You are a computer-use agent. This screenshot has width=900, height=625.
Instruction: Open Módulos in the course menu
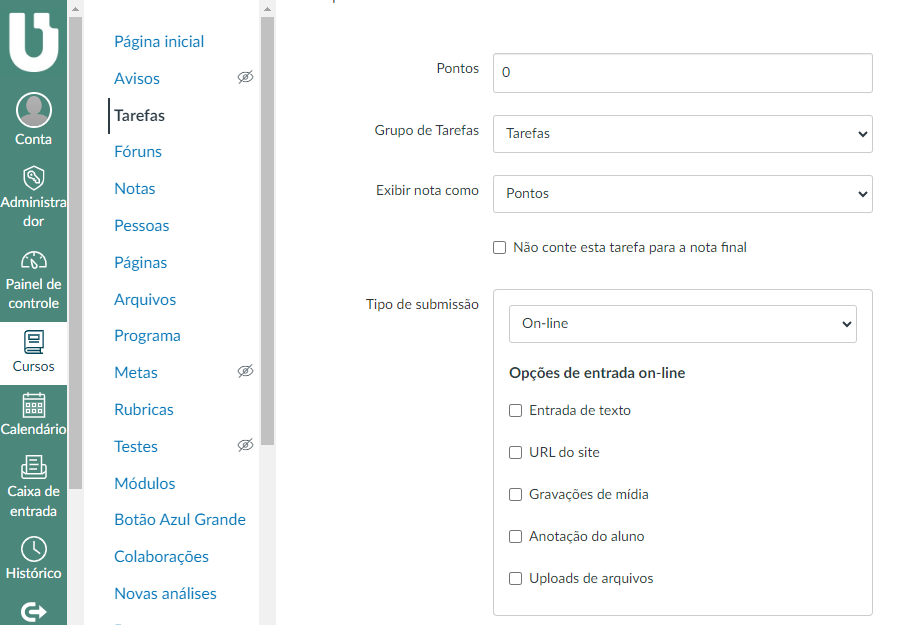tap(144, 483)
